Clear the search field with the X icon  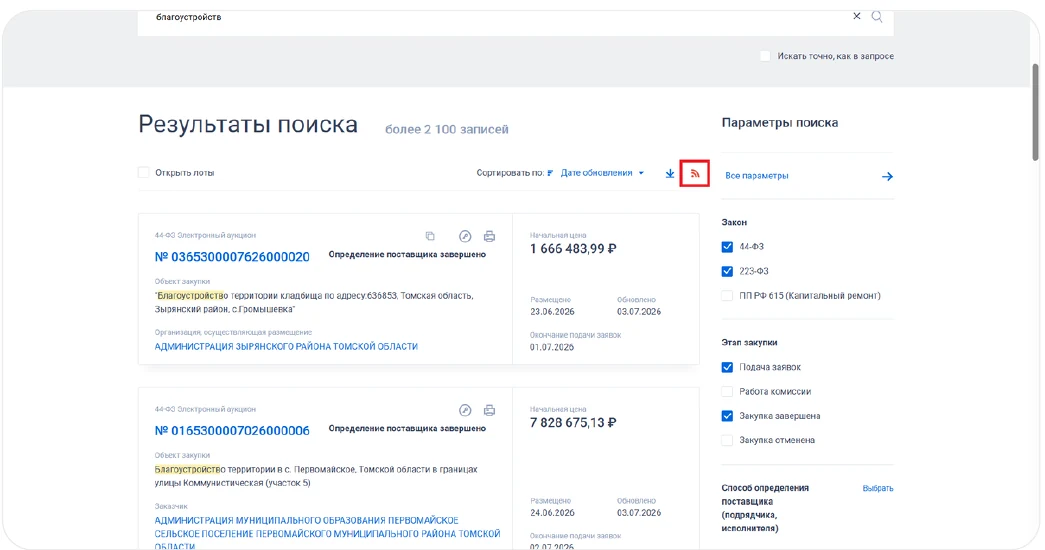pos(856,16)
